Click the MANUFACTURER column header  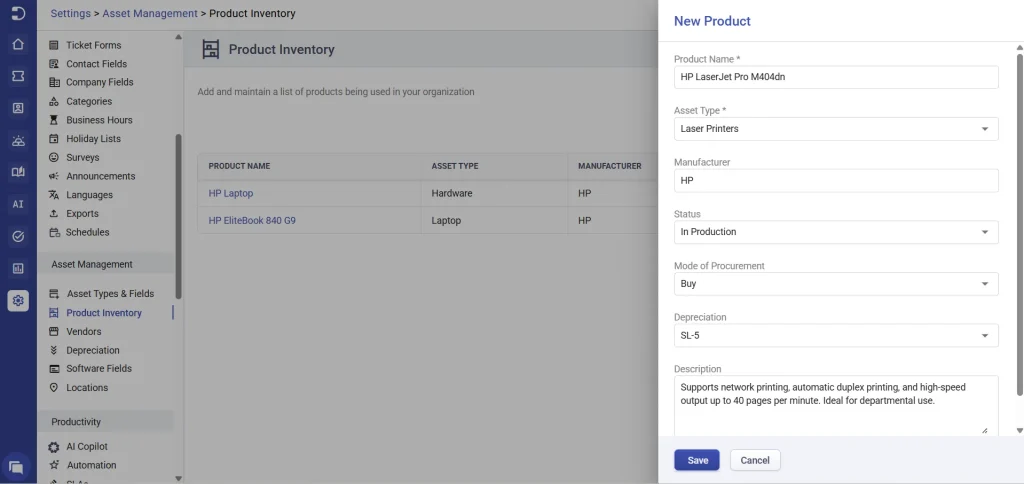click(609, 167)
